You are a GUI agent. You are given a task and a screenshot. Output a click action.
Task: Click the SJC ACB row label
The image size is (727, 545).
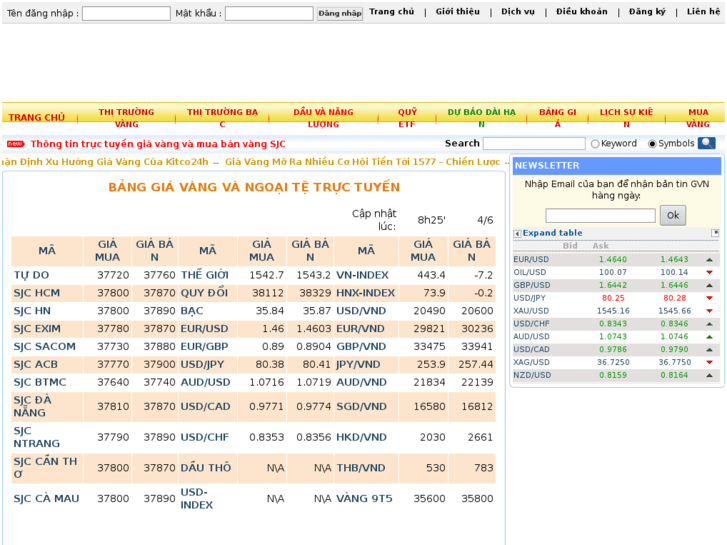click(36, 365)
